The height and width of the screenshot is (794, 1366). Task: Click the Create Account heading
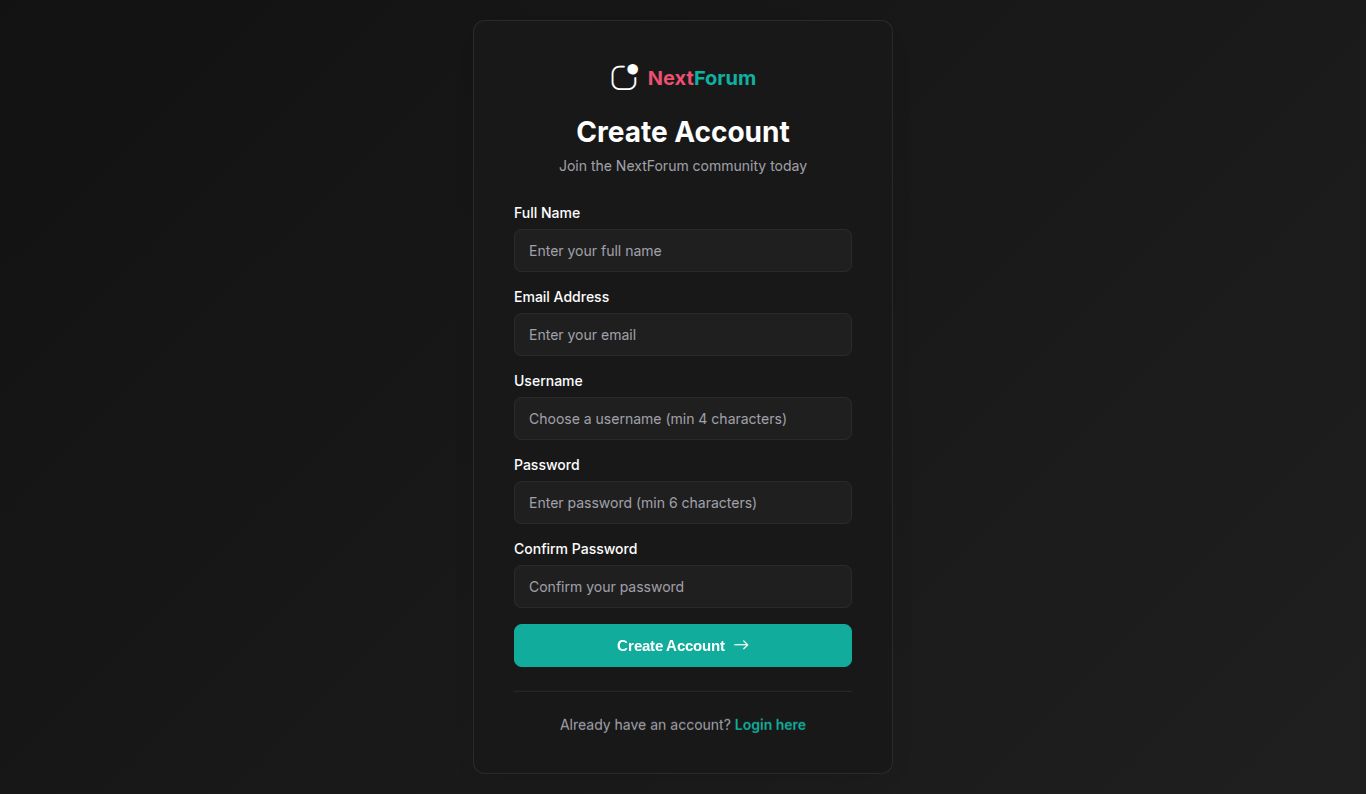683,132
